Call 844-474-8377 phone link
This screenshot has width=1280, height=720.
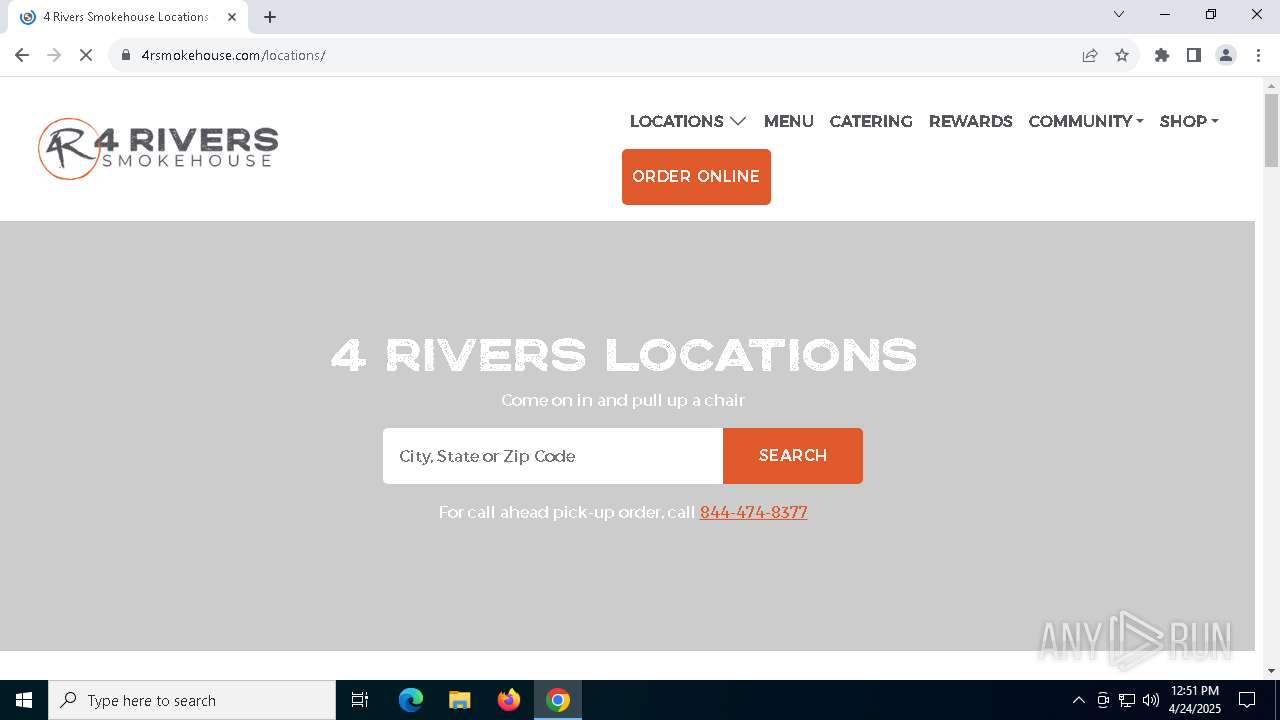[x=754, y=512]
